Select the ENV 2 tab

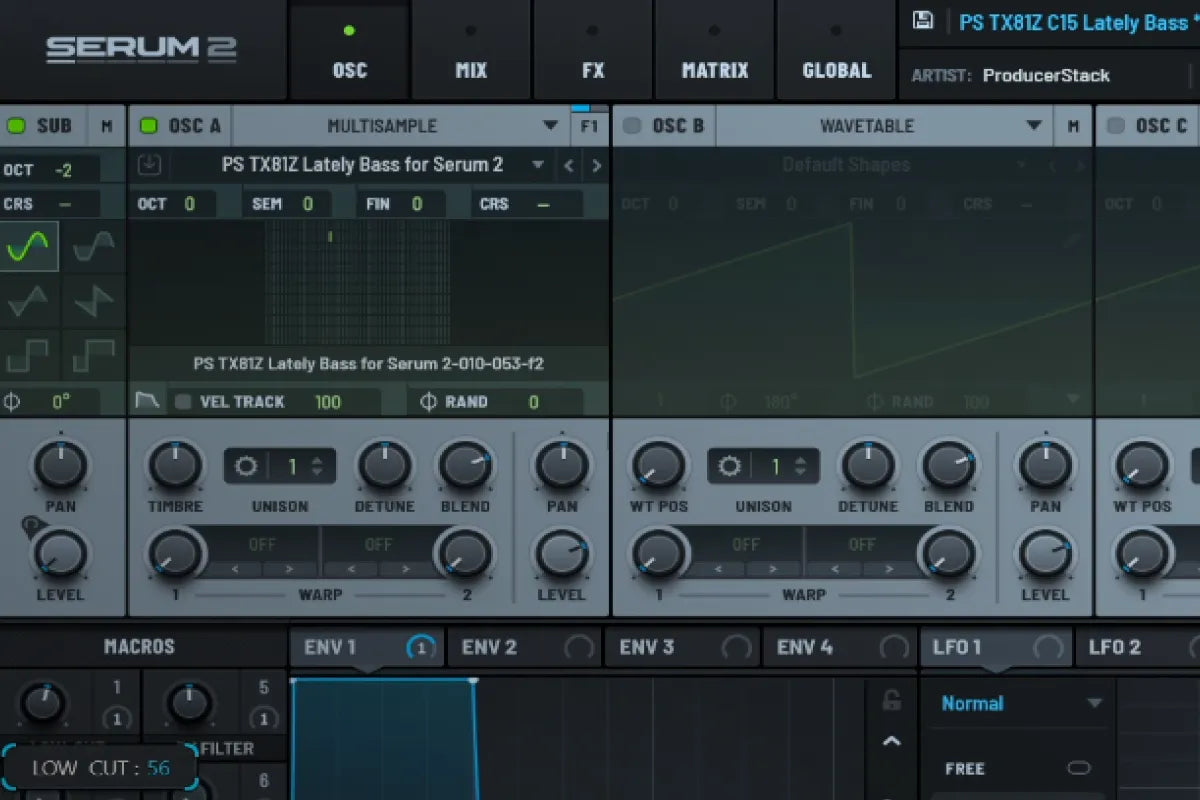tap(524, 647)
